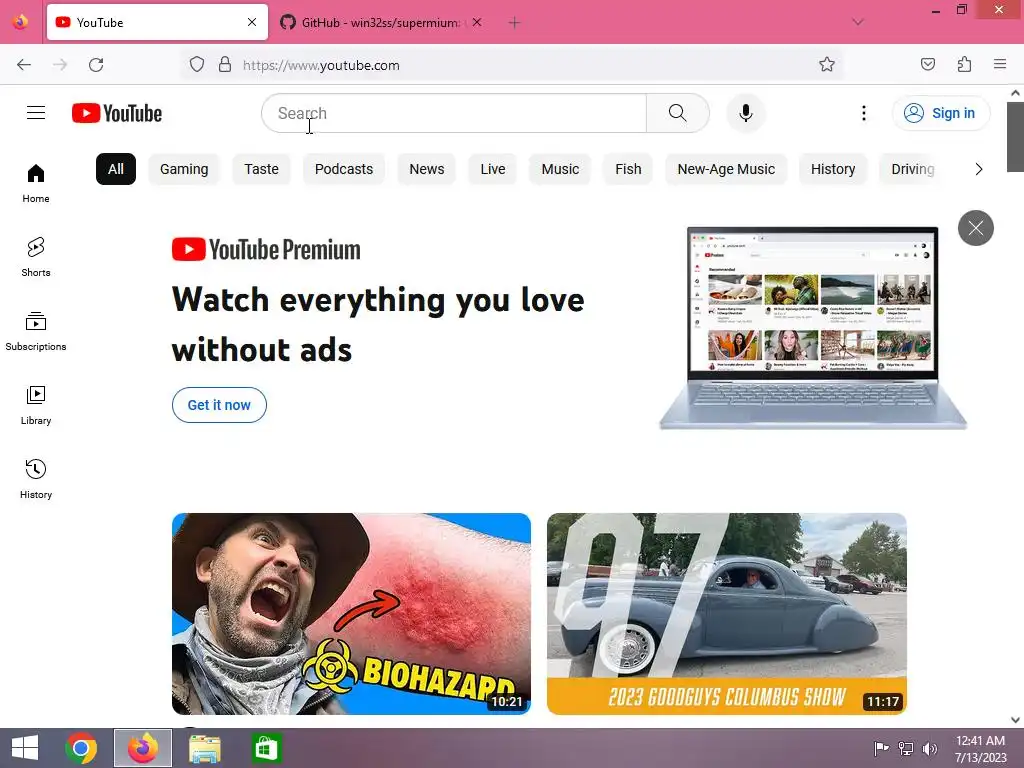Go back with the browser back arrow

pyautogui.click(x=24, y=65)
